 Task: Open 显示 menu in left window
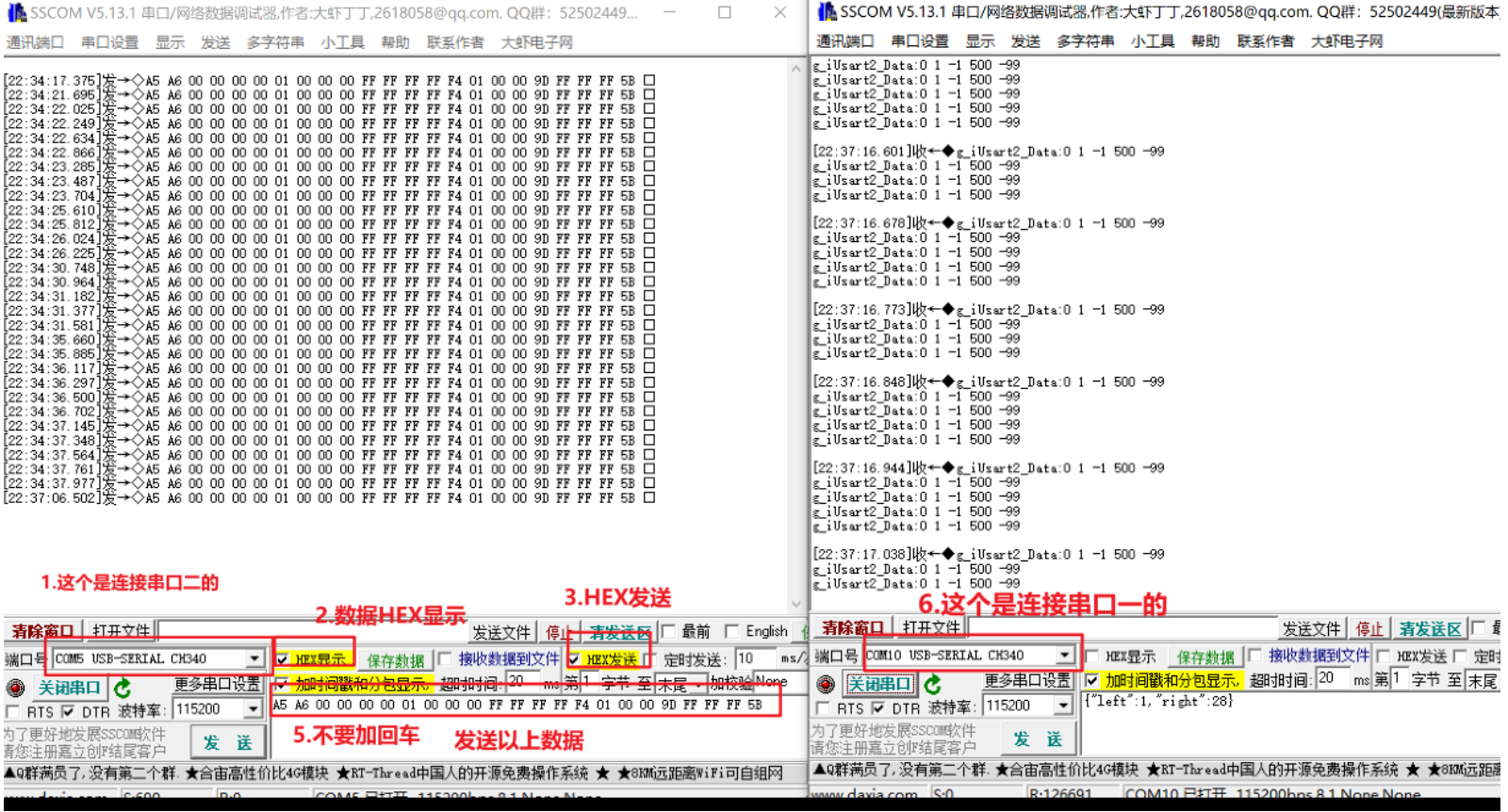[171, 42]
